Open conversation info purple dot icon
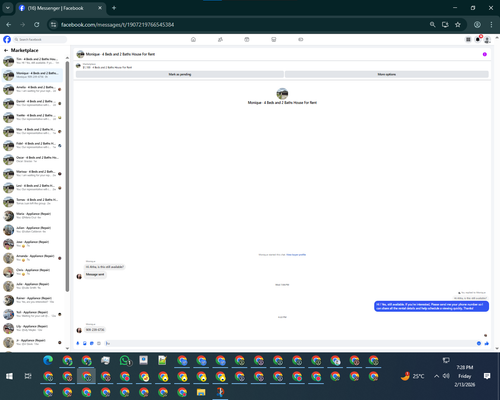 click(x=485, y=54)
